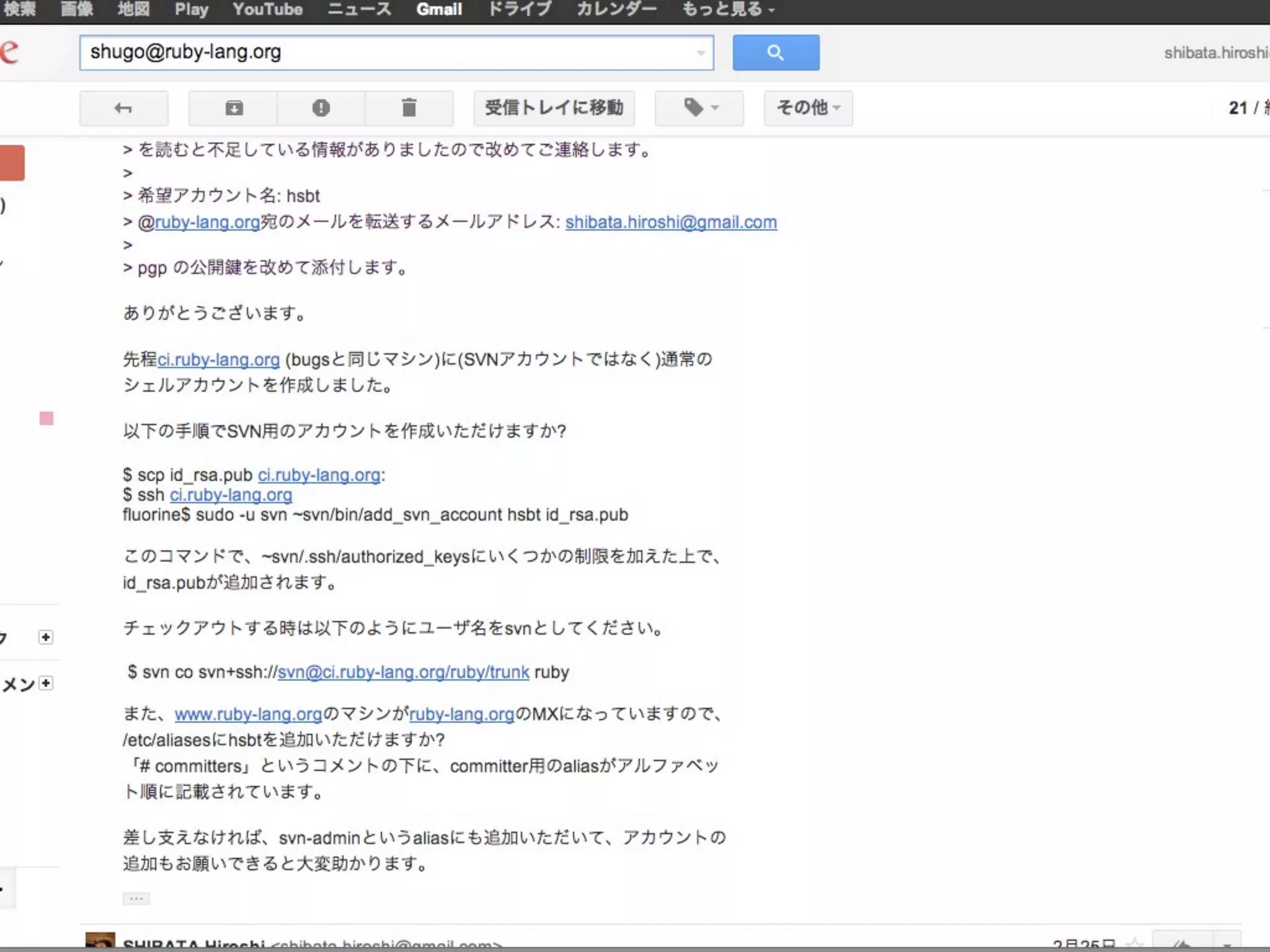Click the blue search magnifier button

(776, 53)
